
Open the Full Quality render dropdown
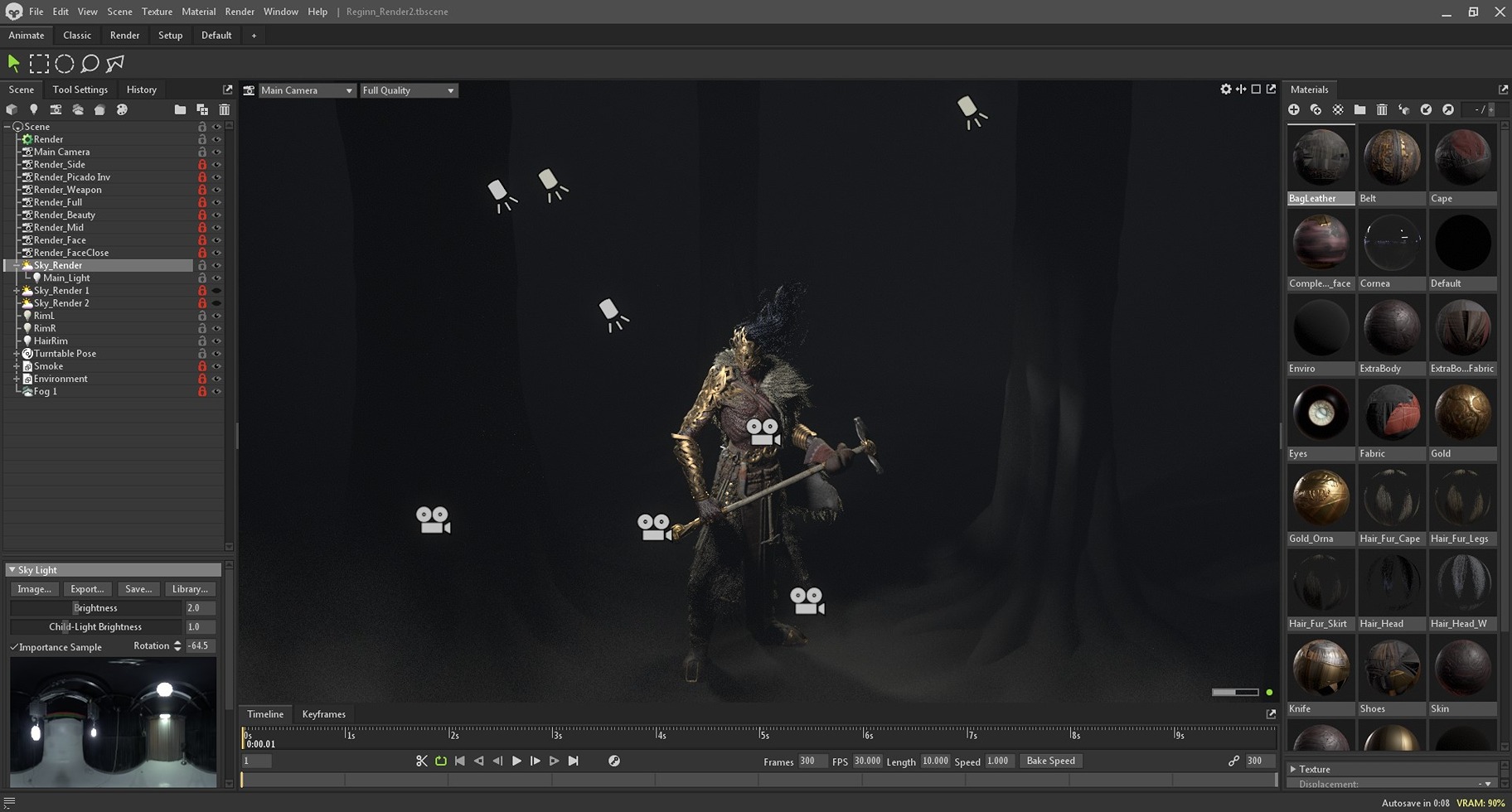pos(408,89)
